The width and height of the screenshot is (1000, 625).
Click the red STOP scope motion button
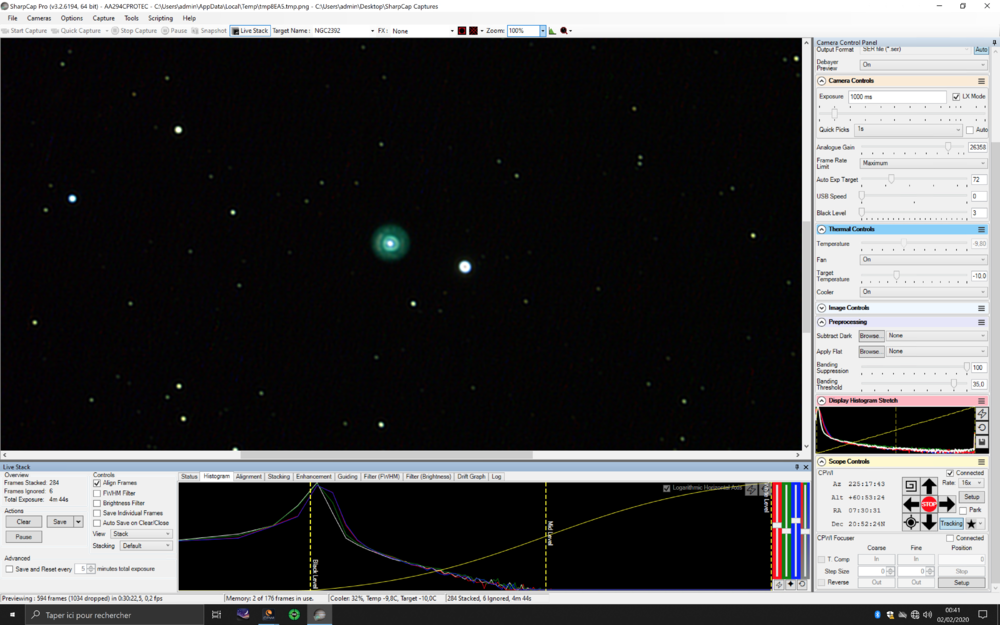[x=929, y=504]
